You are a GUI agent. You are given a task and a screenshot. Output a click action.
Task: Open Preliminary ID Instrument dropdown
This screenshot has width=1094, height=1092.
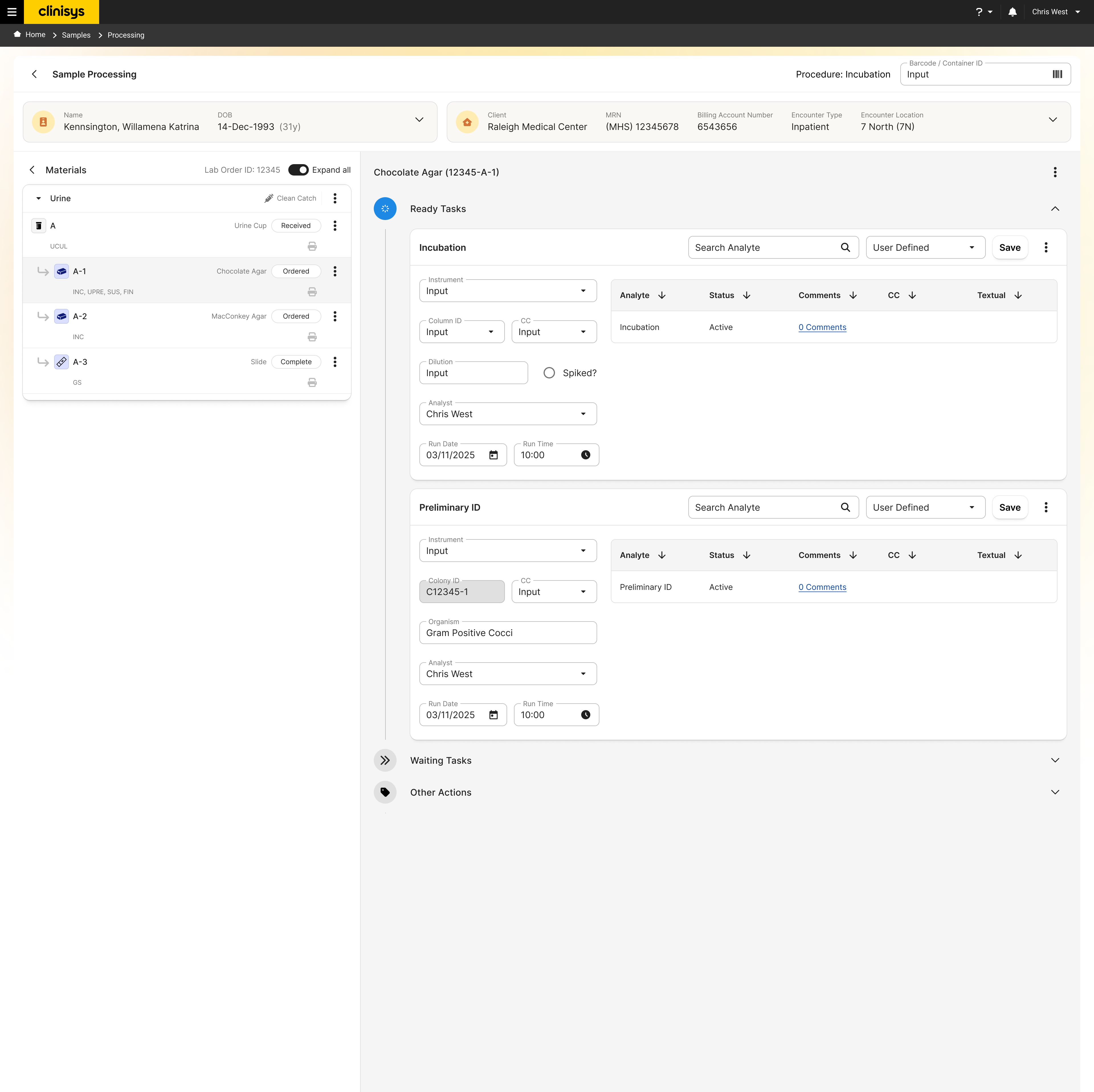pos(508,551)
